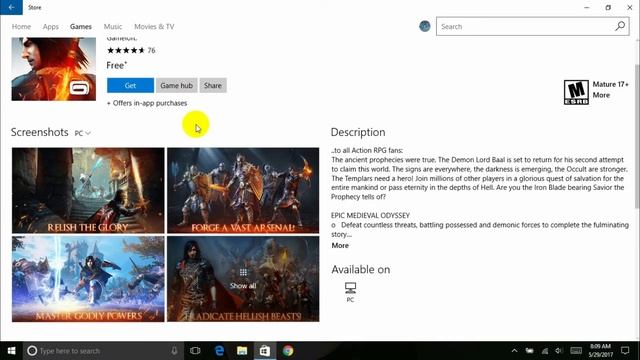Open the user account avatar
The width and height of the screenshot is (640, 360).
point(424,26)
